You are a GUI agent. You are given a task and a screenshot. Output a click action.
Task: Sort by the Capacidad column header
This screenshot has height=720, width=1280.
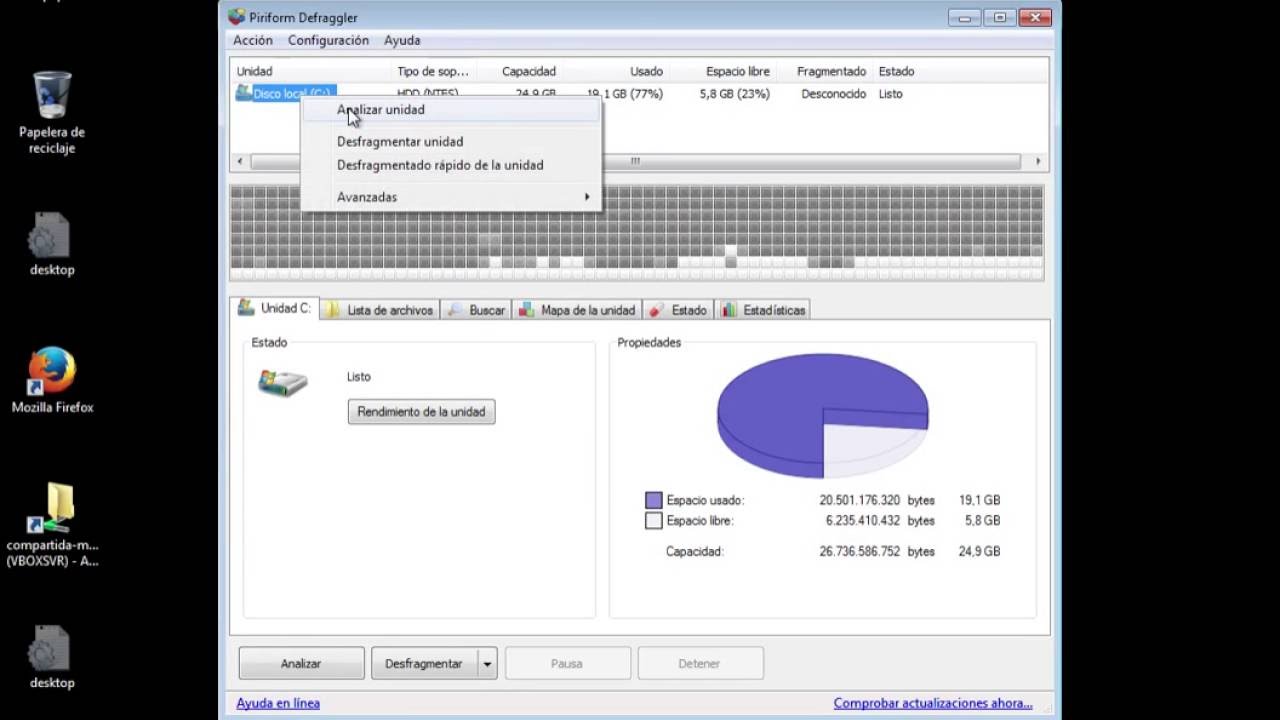coord(517,71)
